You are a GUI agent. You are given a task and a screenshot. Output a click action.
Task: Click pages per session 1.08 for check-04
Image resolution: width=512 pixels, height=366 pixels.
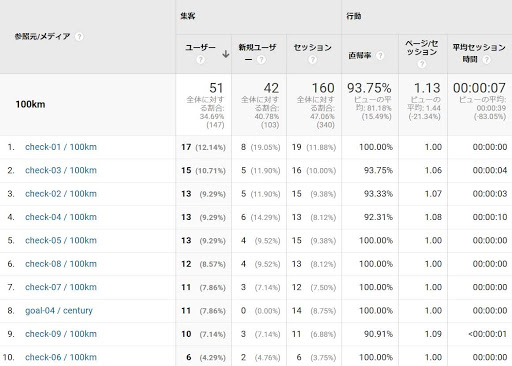433,217
